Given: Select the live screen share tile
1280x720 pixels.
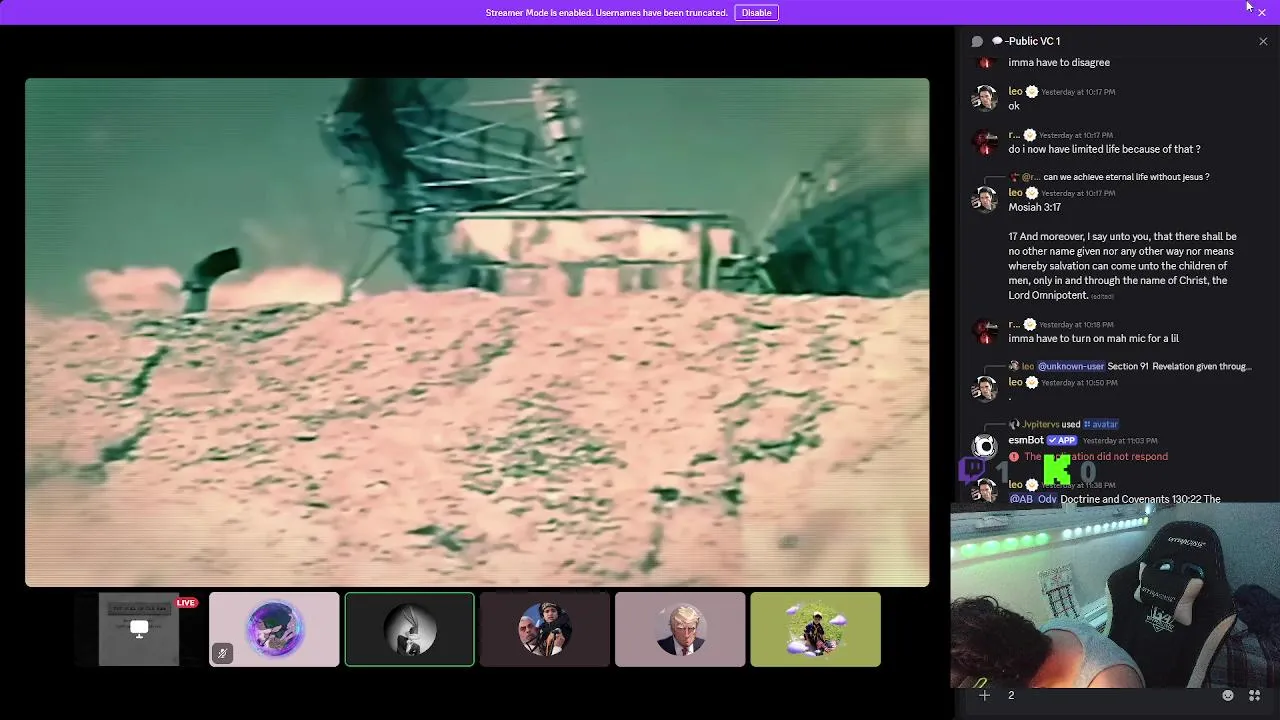Looking at the screenshot, I should [x=139, y=629].
